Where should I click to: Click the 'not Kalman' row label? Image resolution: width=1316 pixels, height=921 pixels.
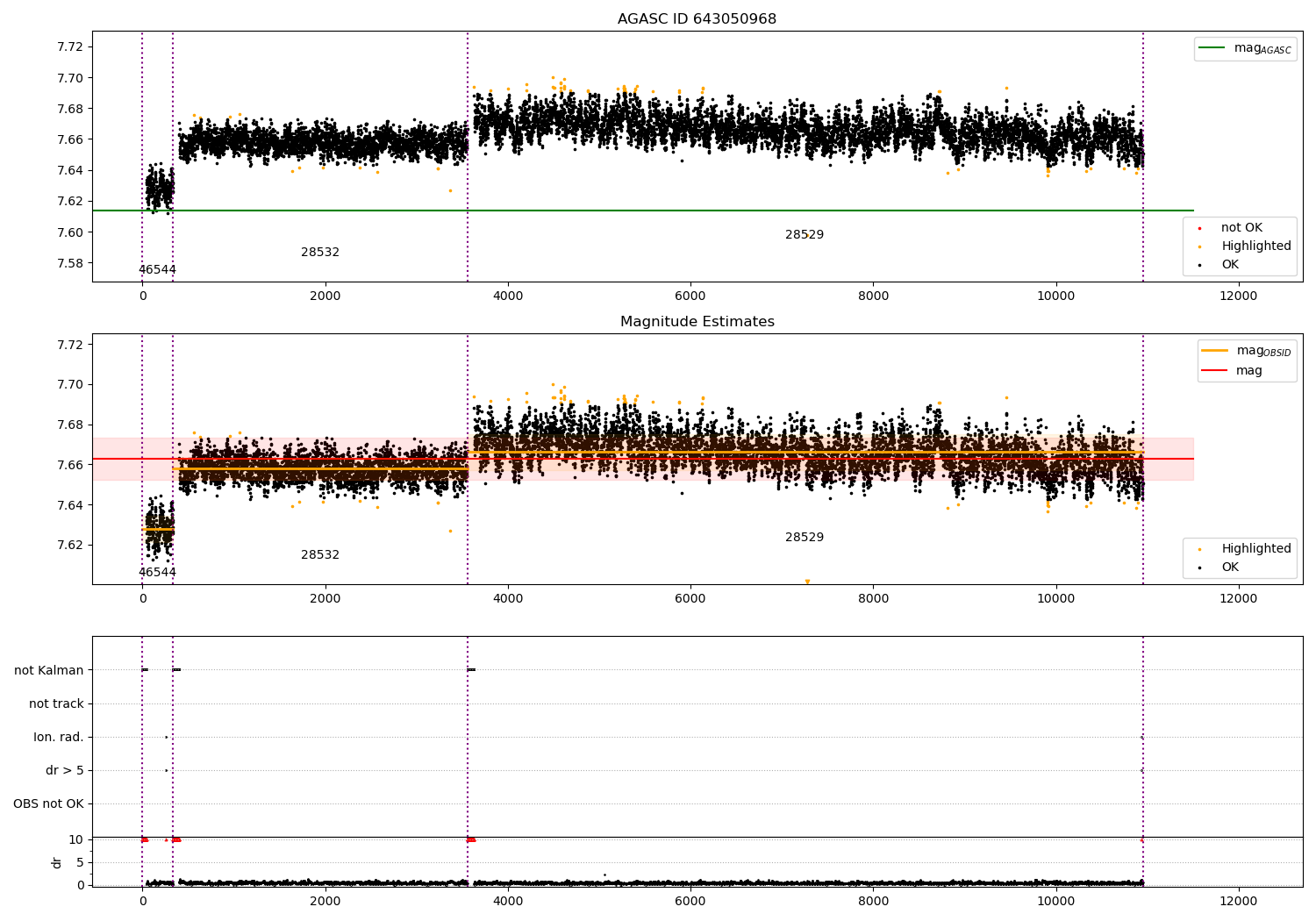[x=49, y=671]
